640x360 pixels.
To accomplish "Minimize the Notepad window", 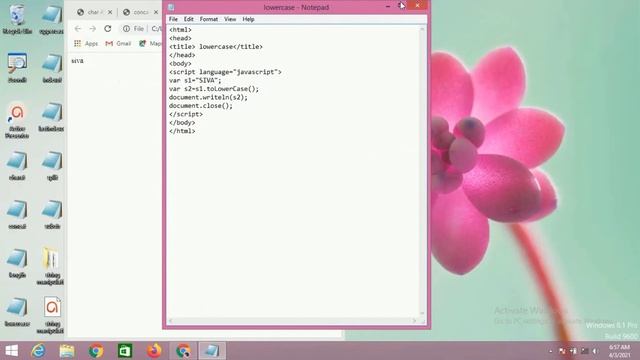I will pos(387,6).
